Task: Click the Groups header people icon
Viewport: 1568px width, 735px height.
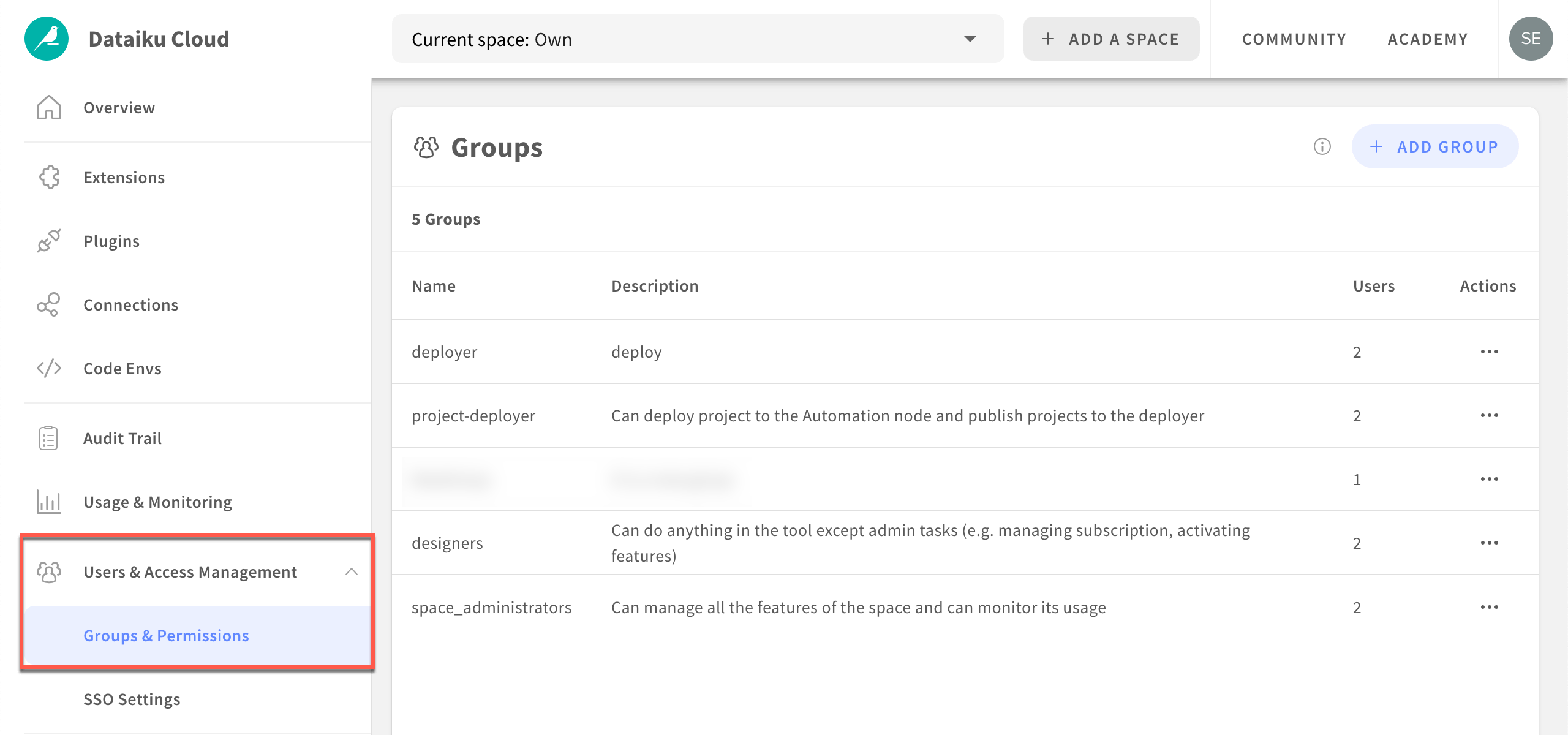Action: click(427, 146)
